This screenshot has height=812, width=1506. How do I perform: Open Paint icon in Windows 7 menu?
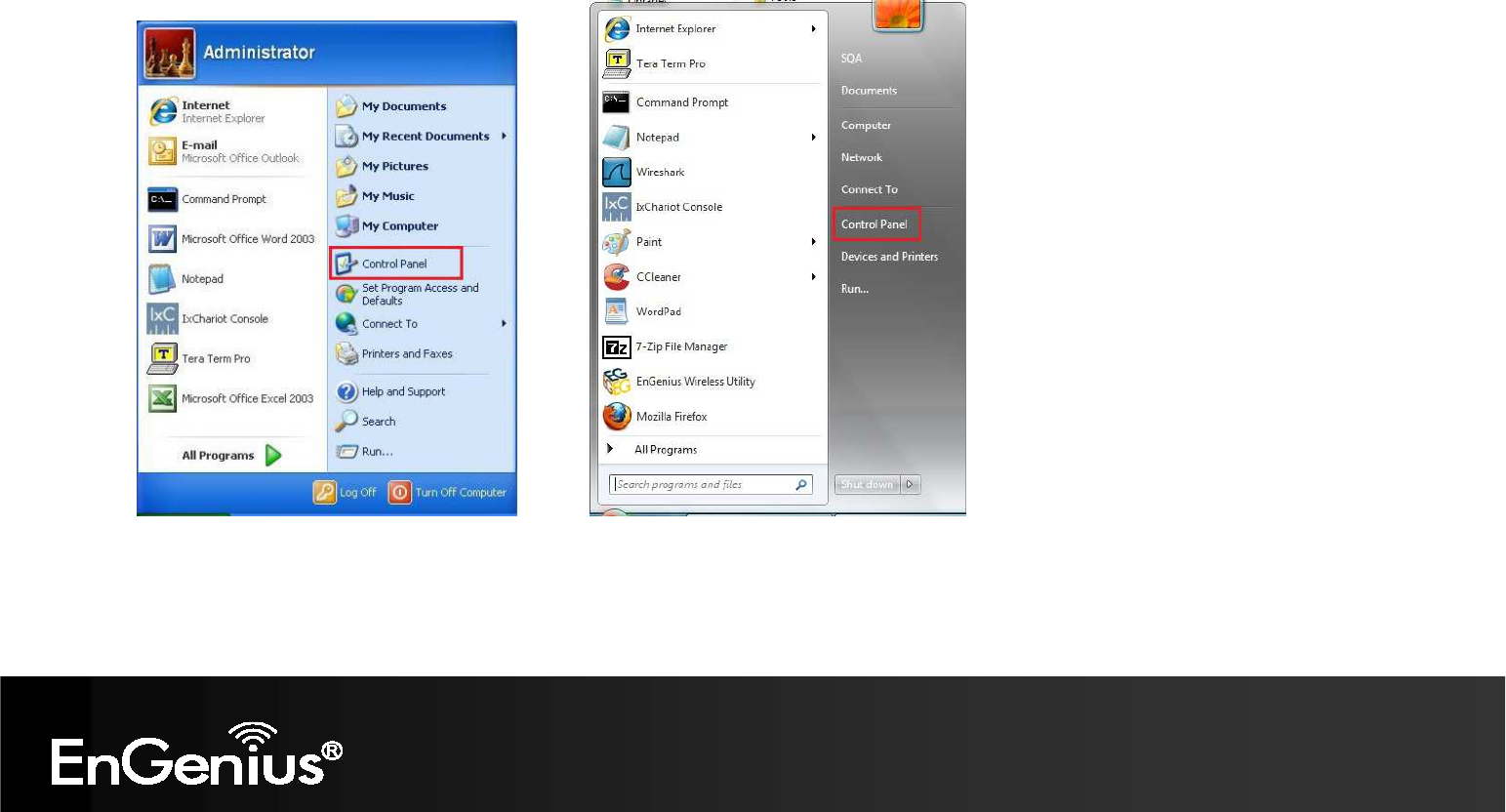tap(617, 242)
